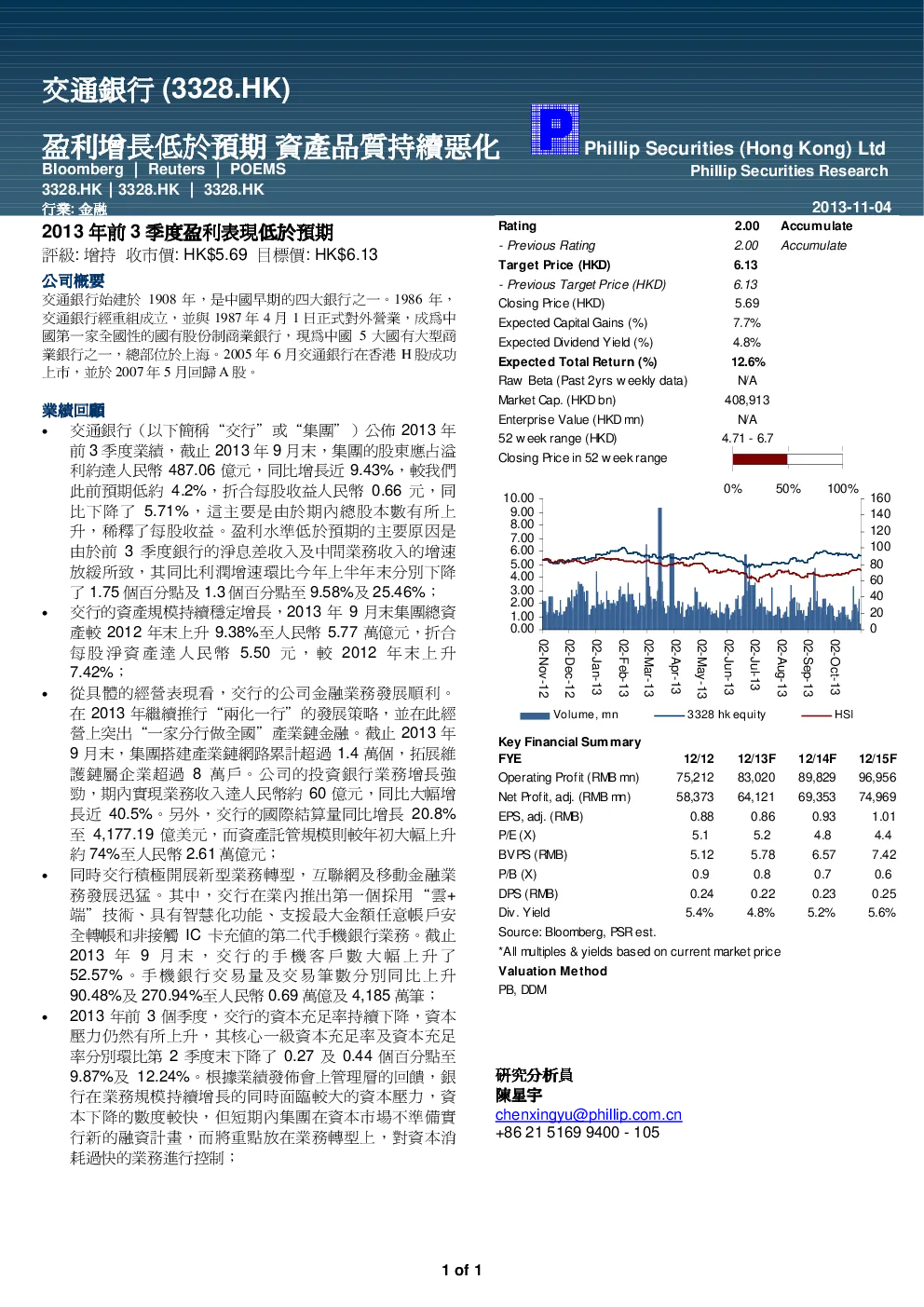This screenshot has width=924, height=1307.
Task: Click the 12/13F column header
Action: pos(757,758)
